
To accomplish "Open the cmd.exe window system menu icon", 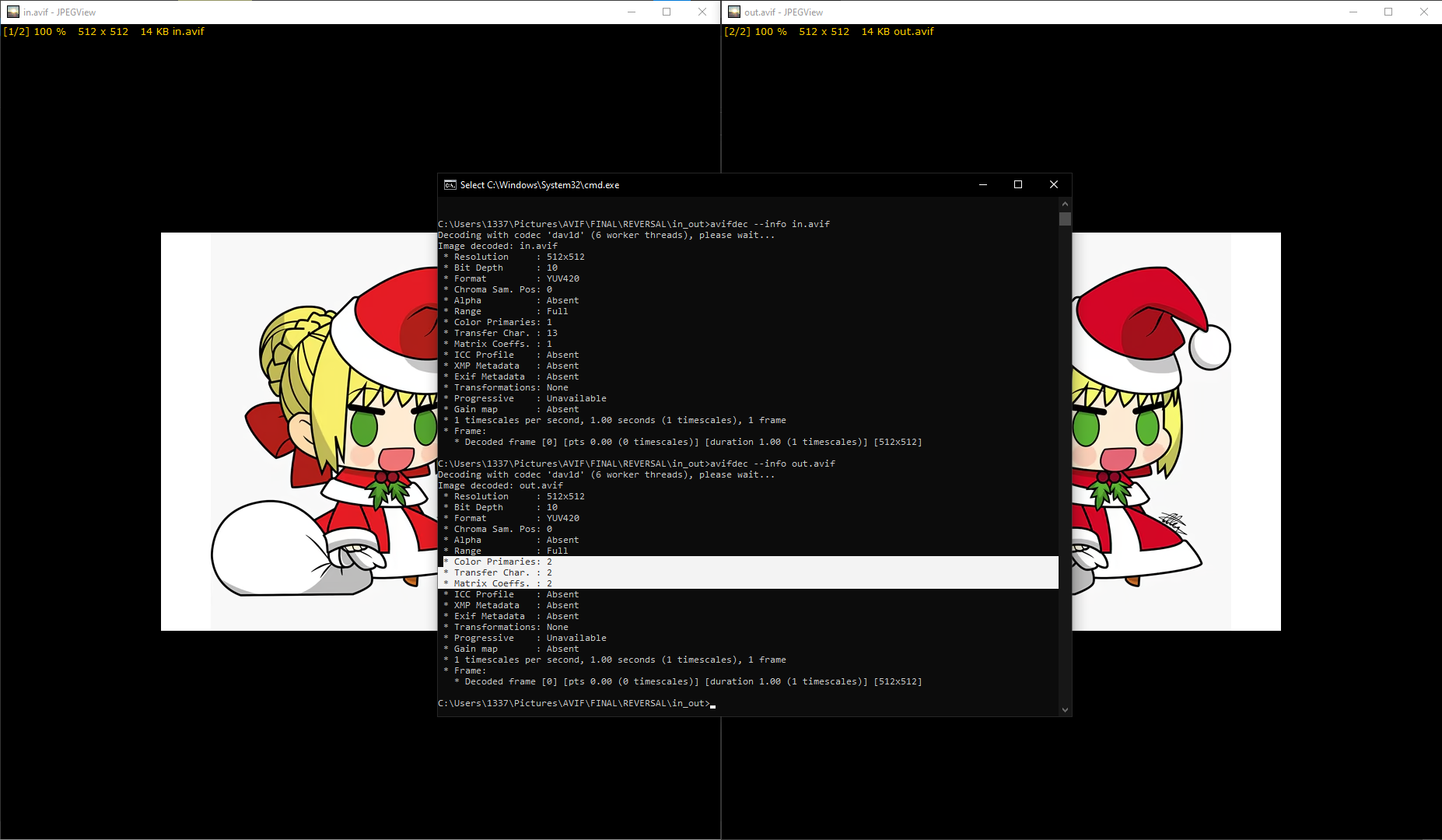I will [450, 185].
